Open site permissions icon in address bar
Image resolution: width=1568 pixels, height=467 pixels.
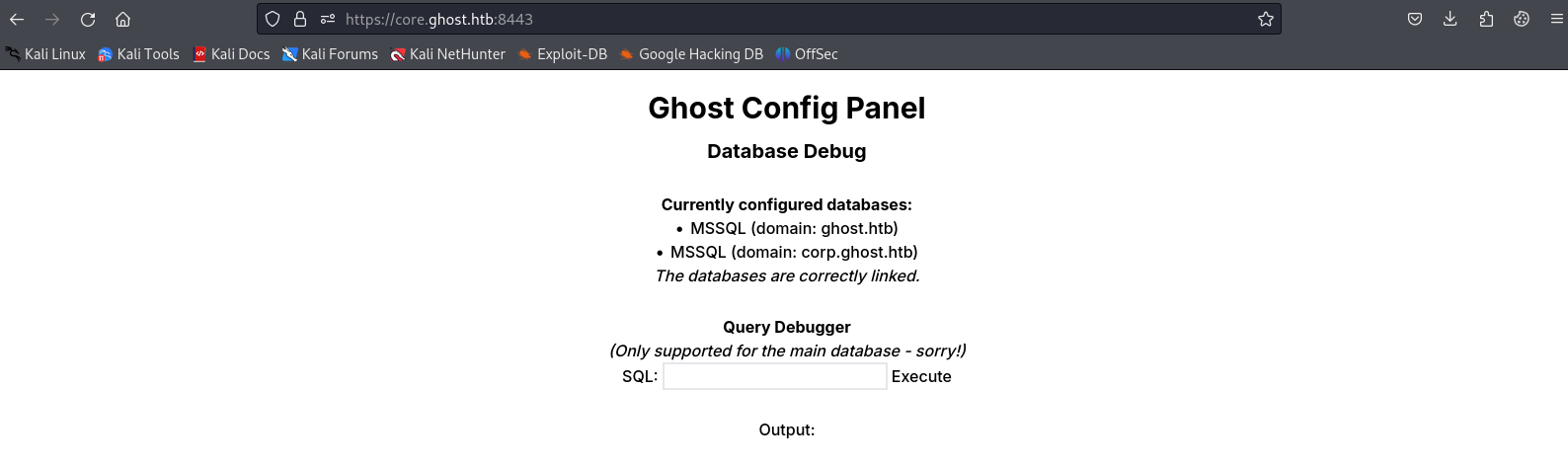(328, 19)
